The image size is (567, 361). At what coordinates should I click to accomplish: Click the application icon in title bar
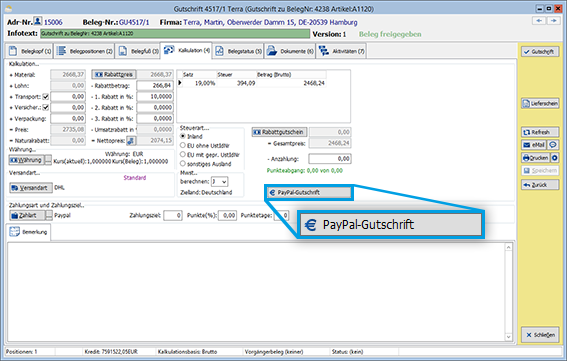click(9, 9)
